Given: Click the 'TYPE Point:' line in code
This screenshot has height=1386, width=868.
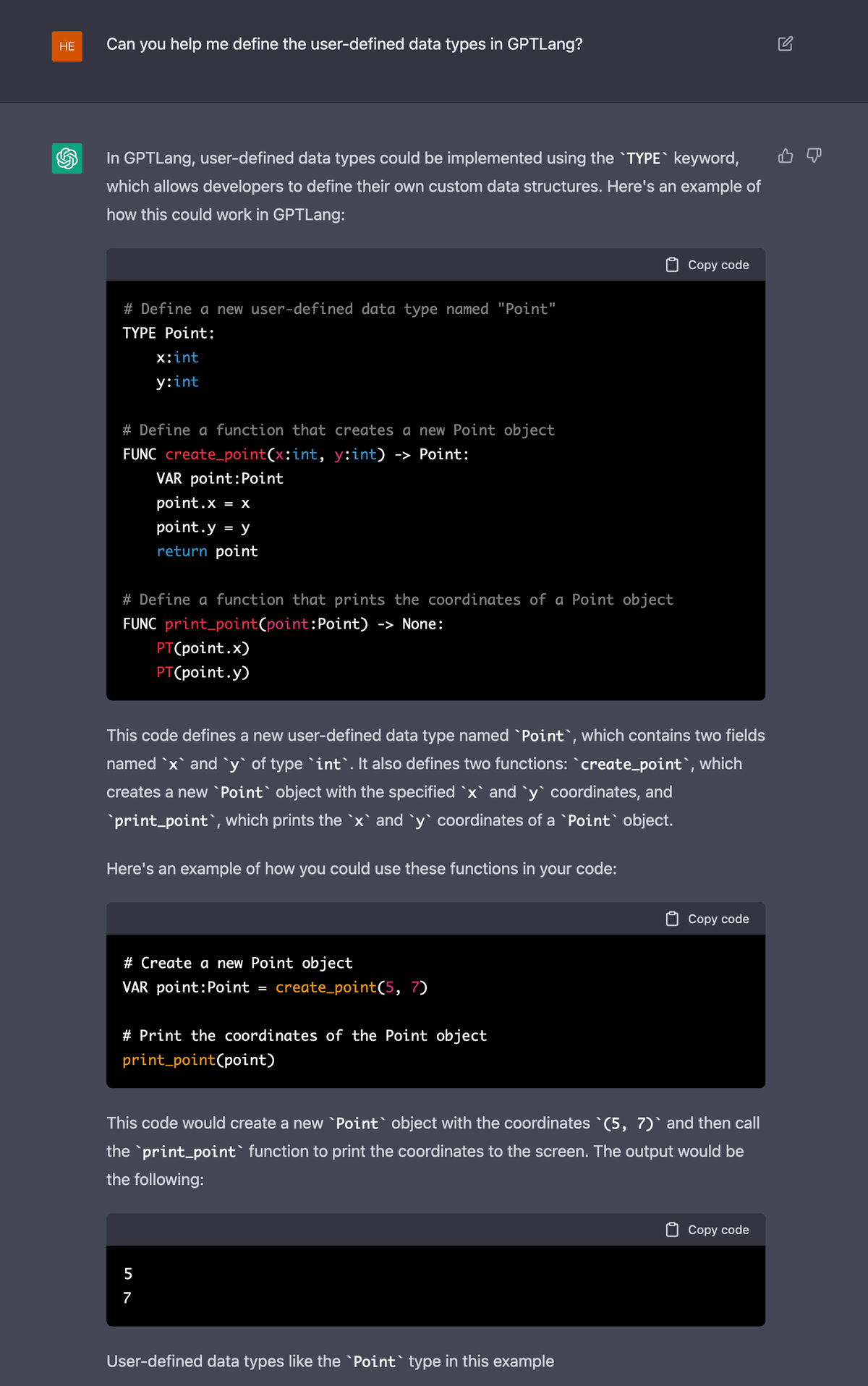Looking at the screenshot, I should point(169,333).
